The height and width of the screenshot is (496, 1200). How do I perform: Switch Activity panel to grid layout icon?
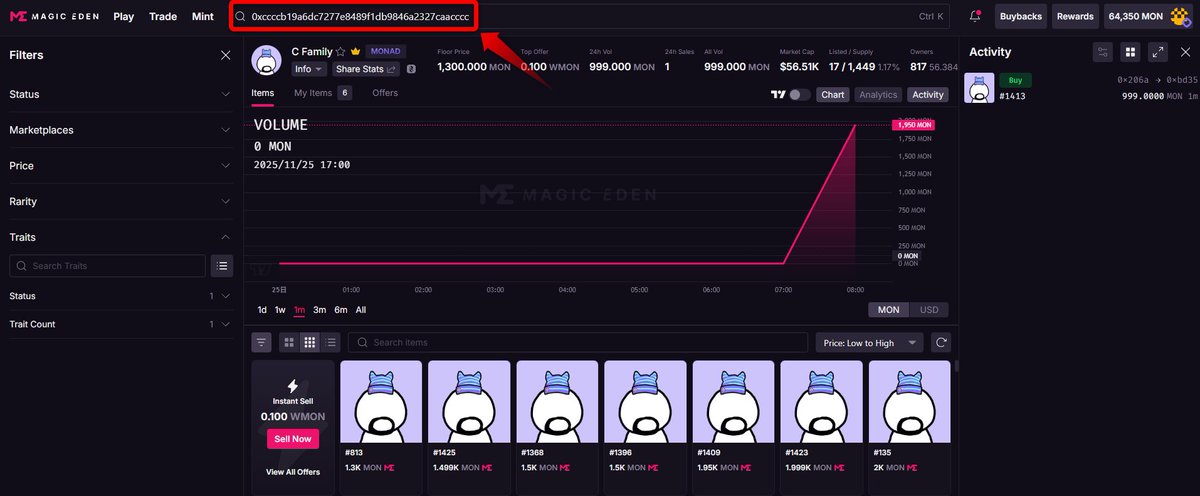[x=1130, y=52]
